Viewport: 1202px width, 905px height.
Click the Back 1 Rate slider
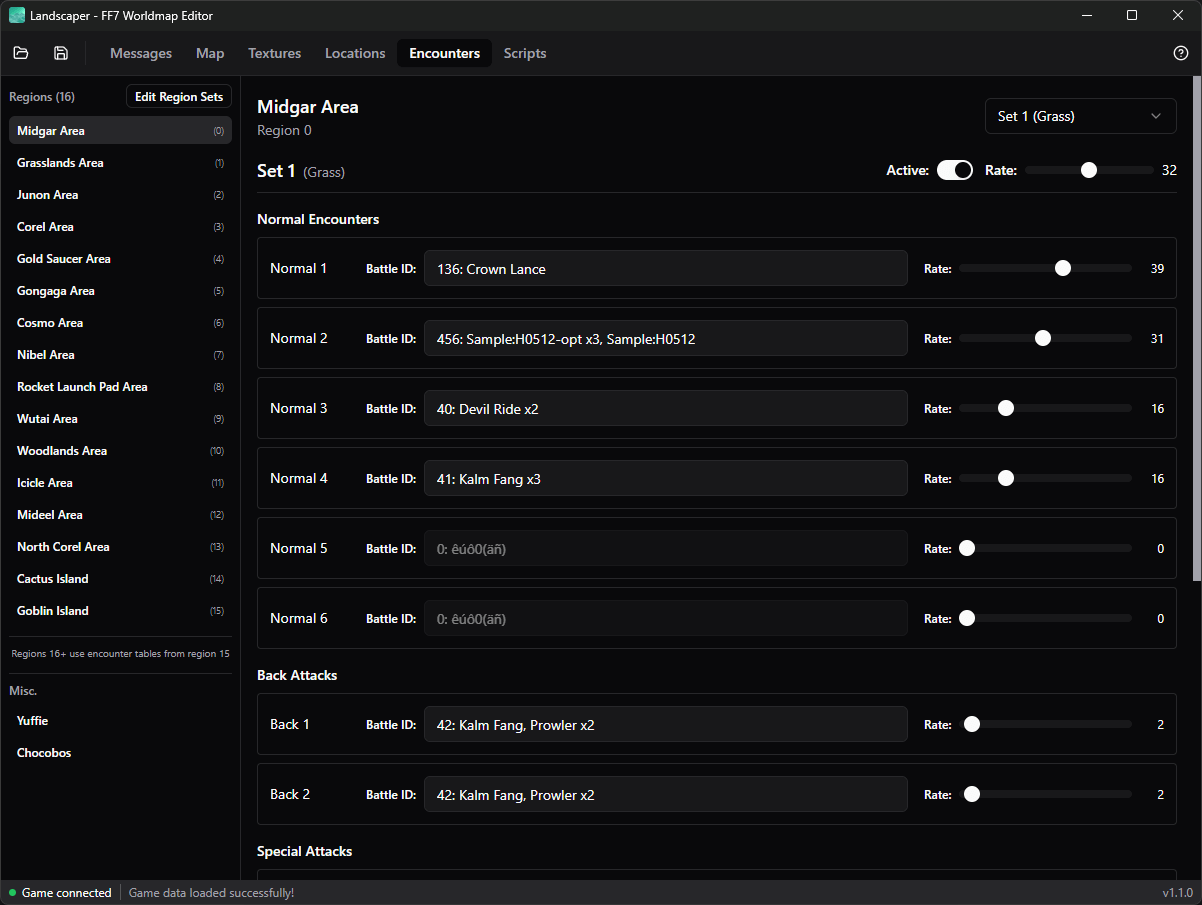[x=1045, y=724]
